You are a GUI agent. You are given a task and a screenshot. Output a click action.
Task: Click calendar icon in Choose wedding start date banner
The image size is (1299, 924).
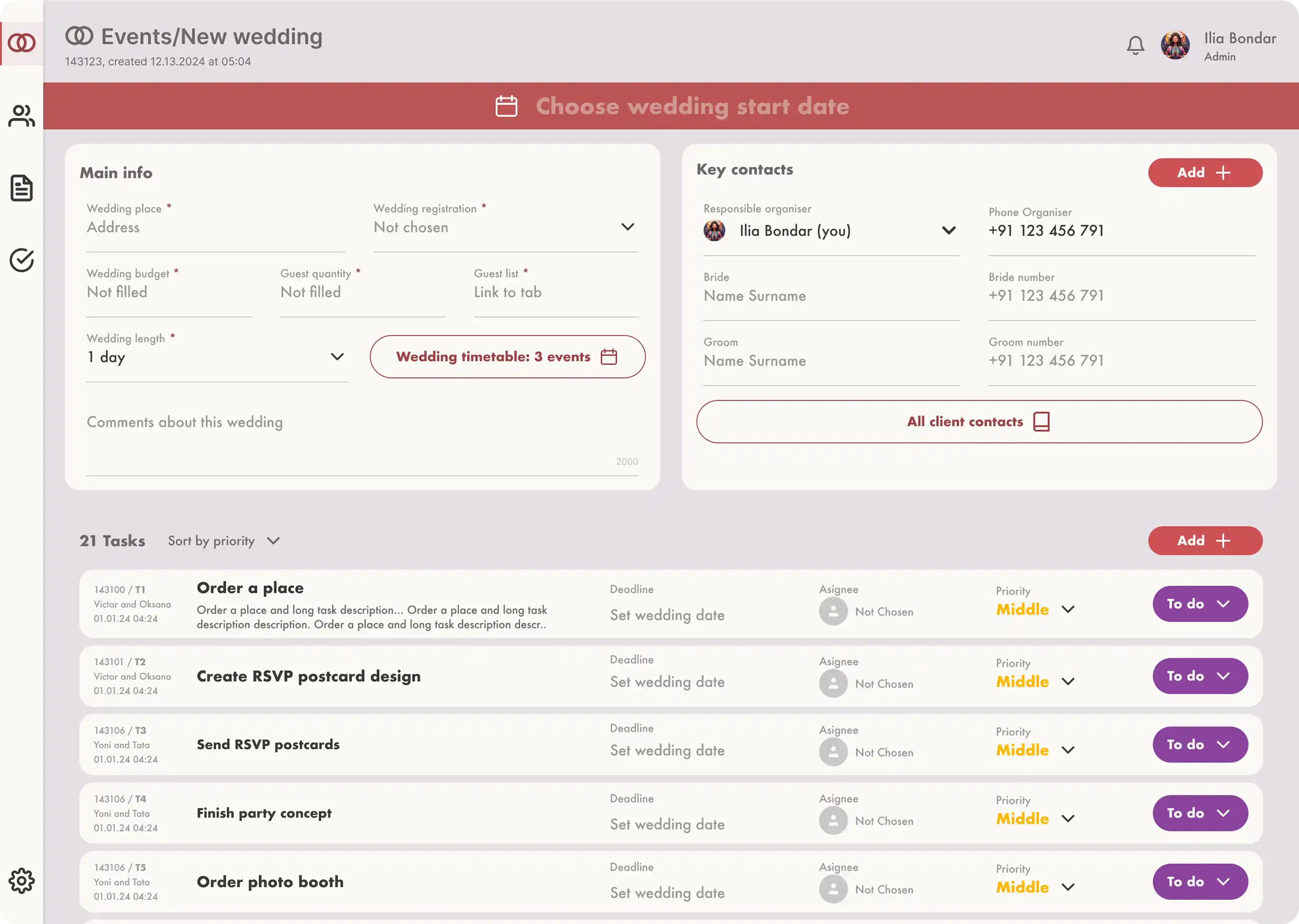point(506,106)
